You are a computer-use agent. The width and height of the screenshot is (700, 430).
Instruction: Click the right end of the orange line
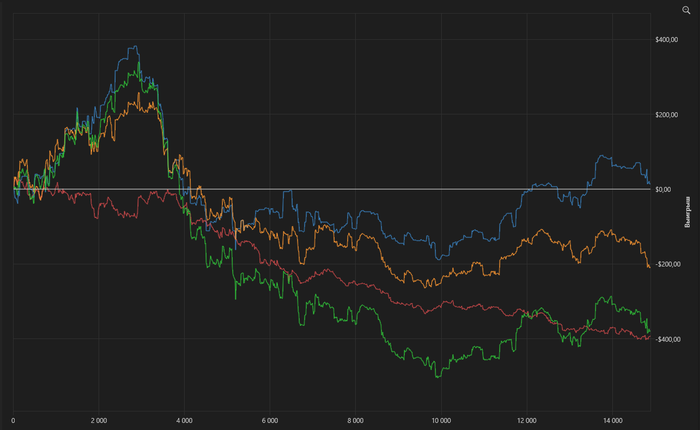(649, 267)
